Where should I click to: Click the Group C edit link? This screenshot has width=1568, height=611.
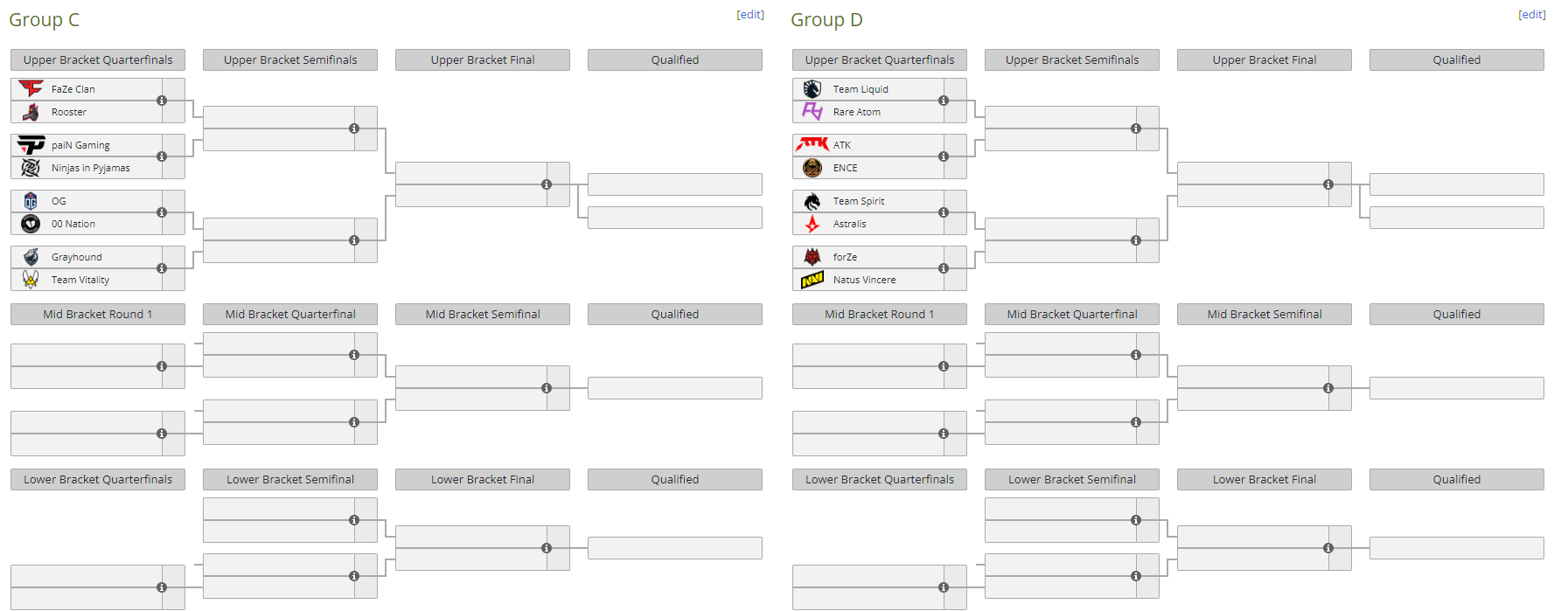tap(750, 15)
